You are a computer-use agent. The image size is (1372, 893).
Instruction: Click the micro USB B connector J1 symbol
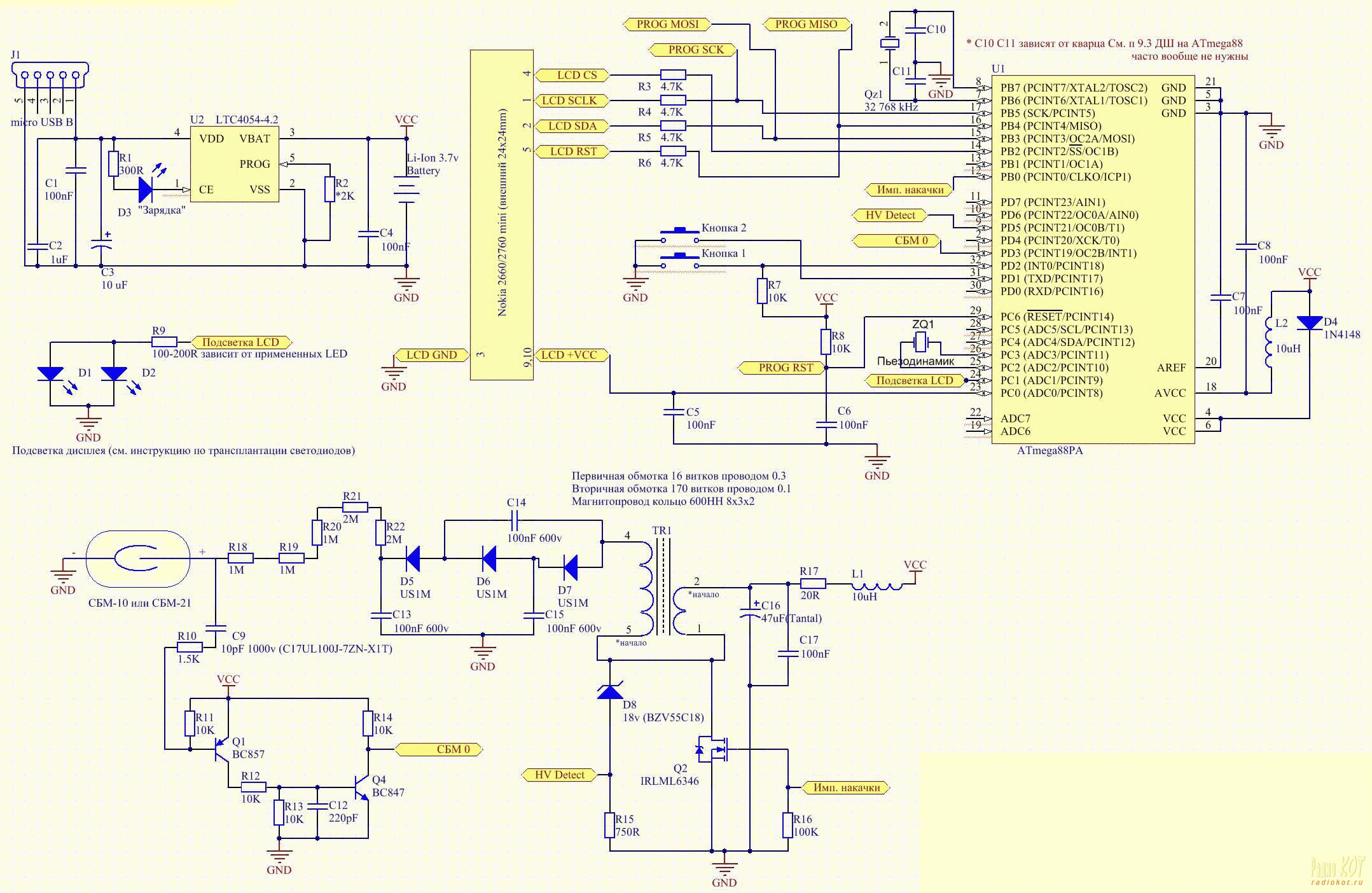pos(50,74)
